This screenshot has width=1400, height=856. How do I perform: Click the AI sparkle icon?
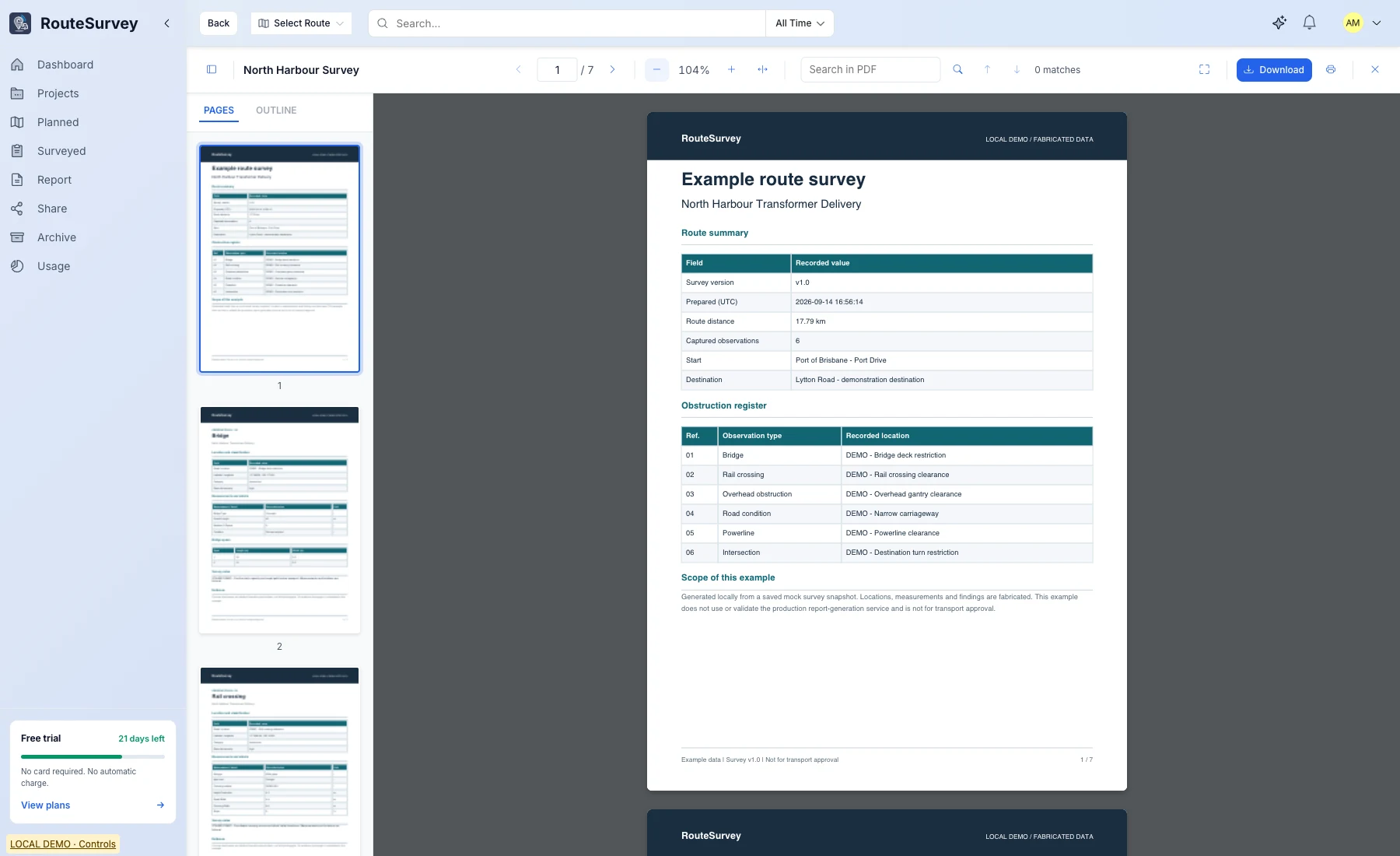click(1279, 23)
